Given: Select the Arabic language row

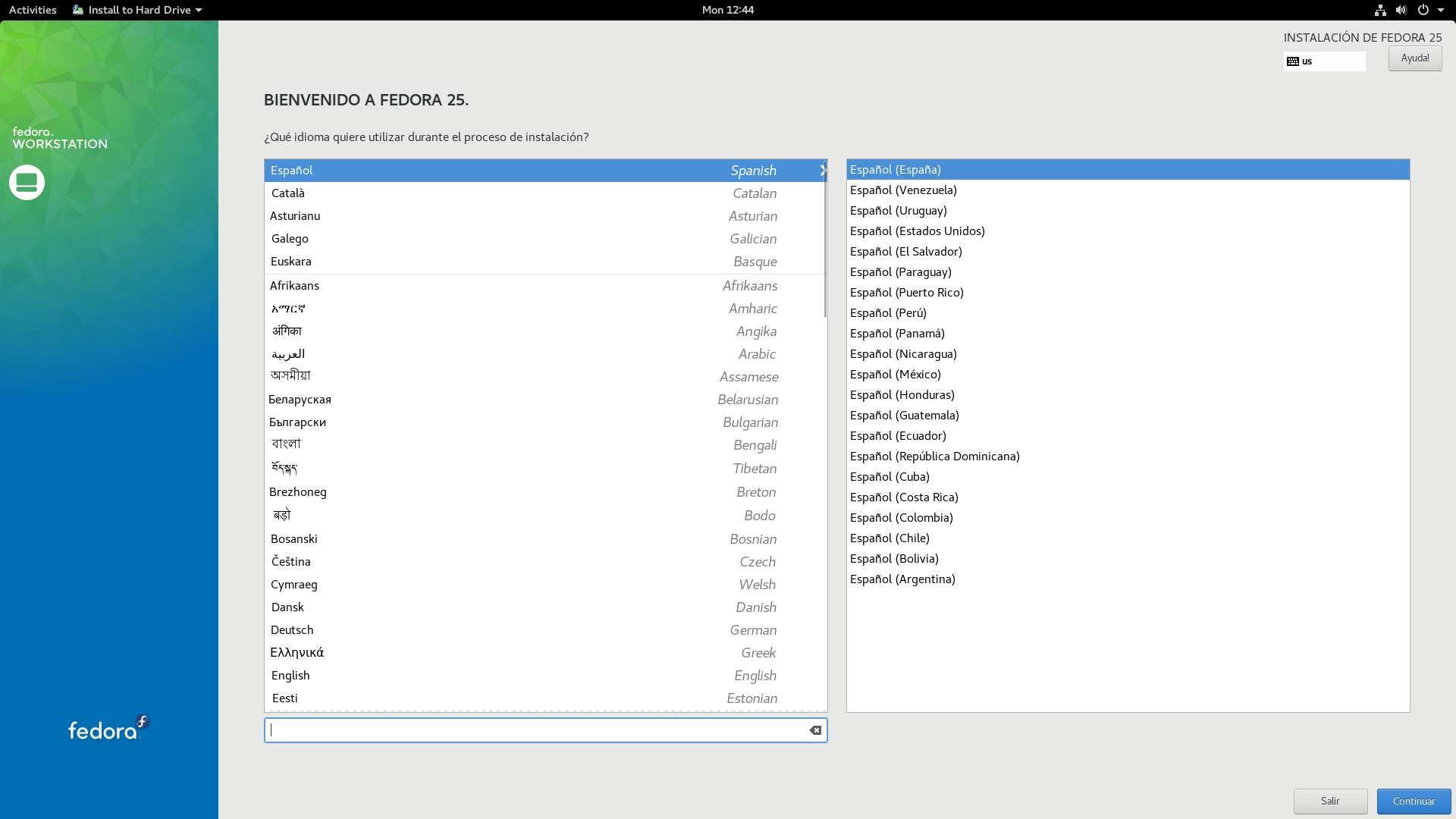Looking at the screenshot, I should (546, 354).
